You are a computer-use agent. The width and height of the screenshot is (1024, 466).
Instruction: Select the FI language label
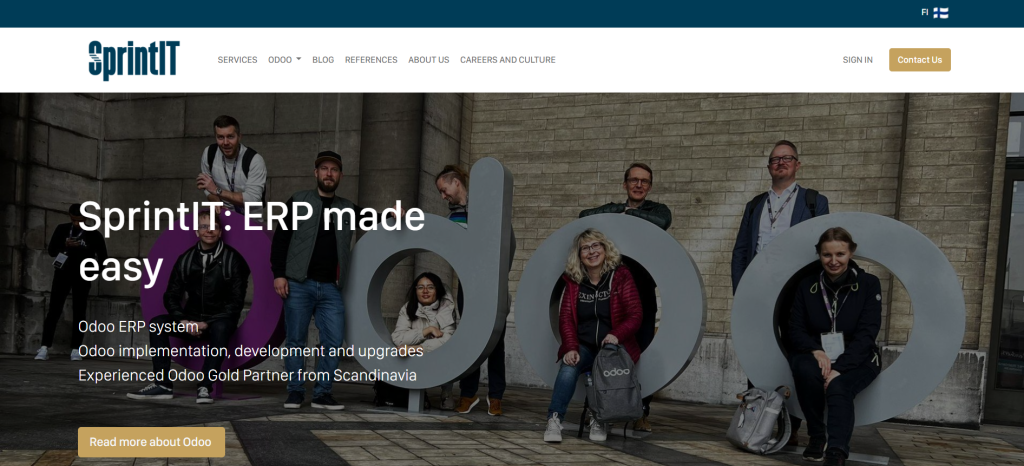925,12
